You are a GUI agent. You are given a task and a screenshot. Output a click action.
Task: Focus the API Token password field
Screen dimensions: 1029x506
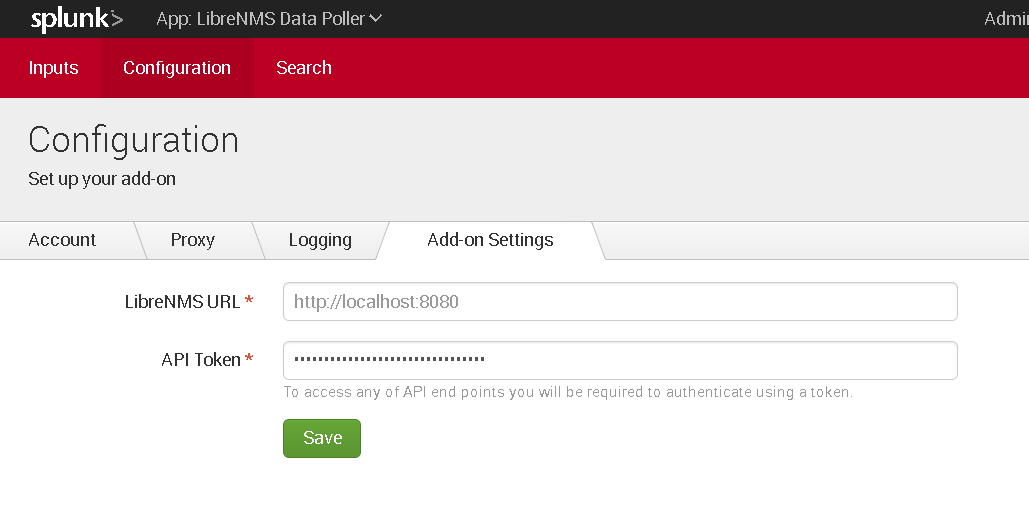tap(620, 360)
